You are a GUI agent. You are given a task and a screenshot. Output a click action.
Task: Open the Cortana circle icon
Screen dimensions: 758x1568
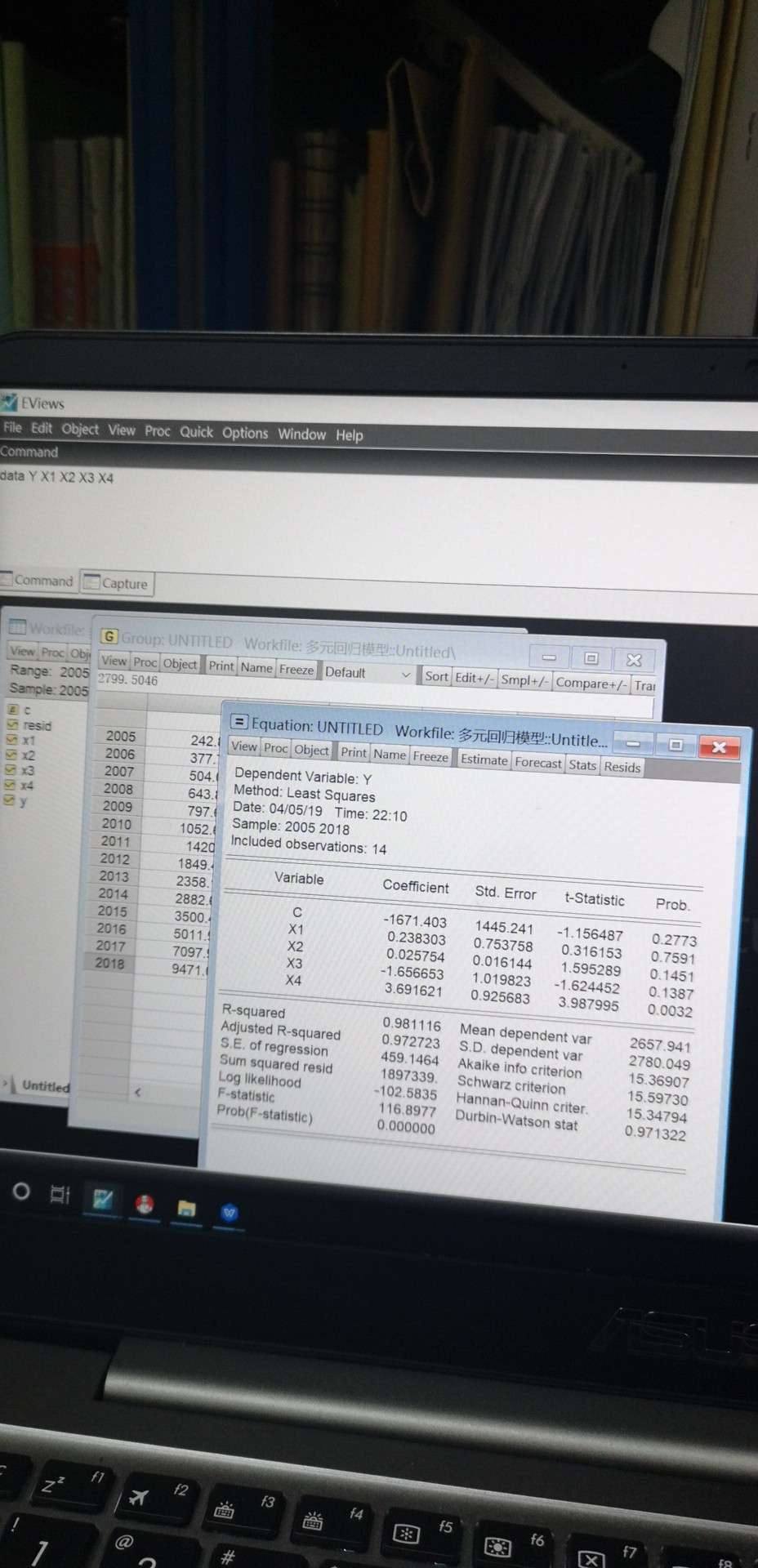(x=22, y=1192)
